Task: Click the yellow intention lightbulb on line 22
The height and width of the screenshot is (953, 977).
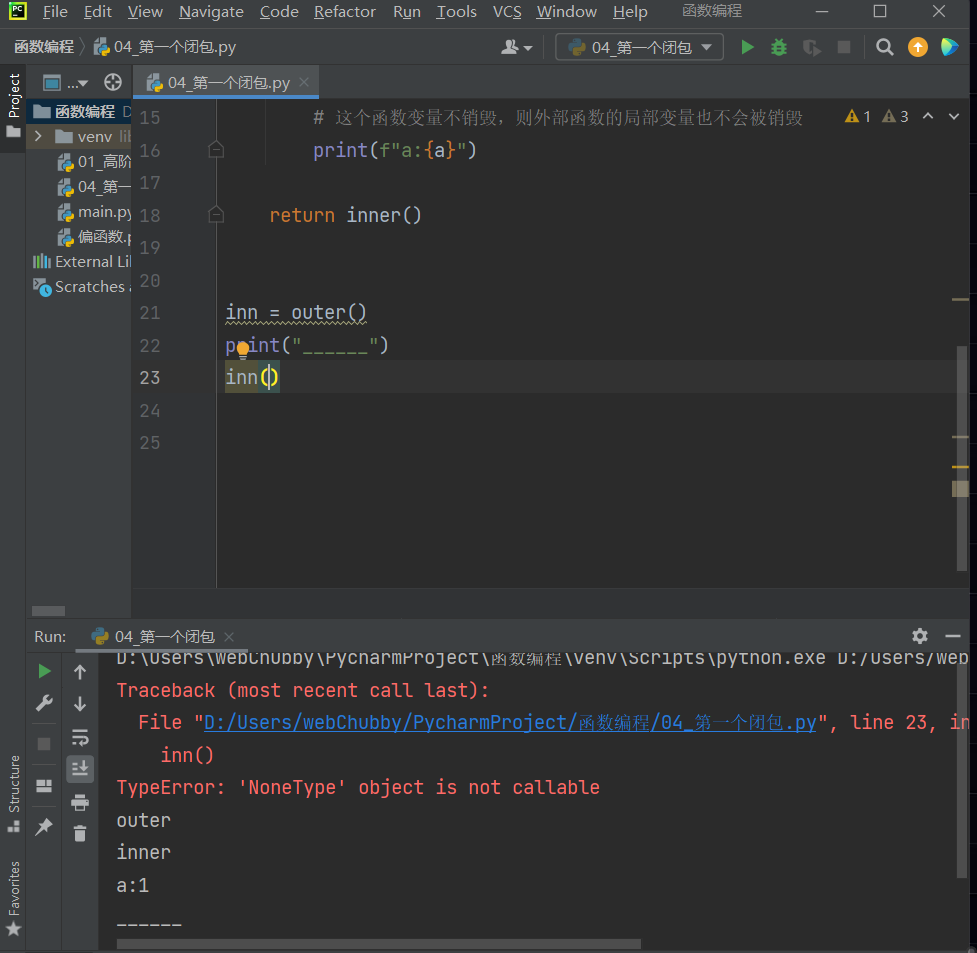Action: click(x=243, y=350)
